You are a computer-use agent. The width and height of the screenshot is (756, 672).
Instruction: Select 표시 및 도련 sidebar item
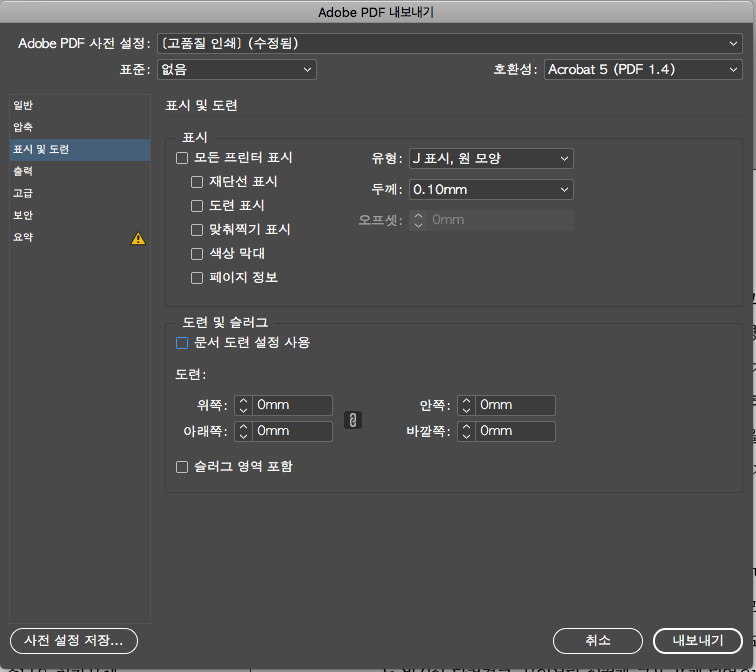tap(80, 149)
